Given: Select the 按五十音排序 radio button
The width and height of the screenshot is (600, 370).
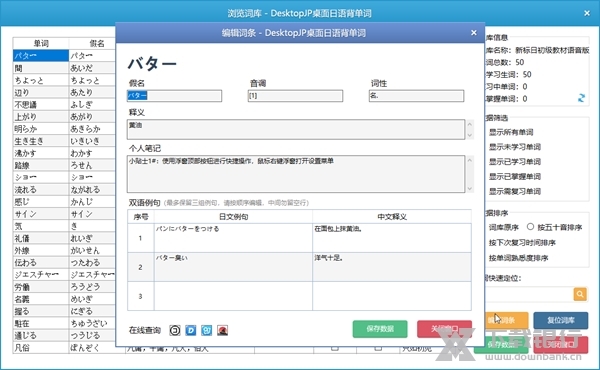Looking at the screenshot, I should [x=530, y=227].
